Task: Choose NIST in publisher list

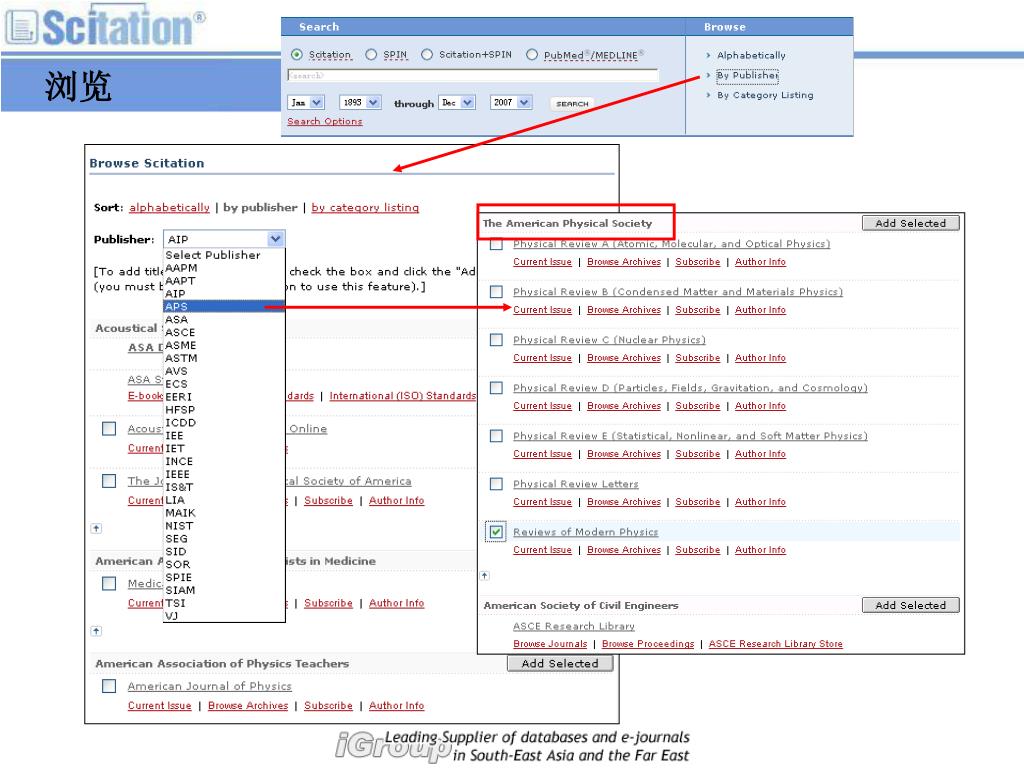Action: pos(224,526)
